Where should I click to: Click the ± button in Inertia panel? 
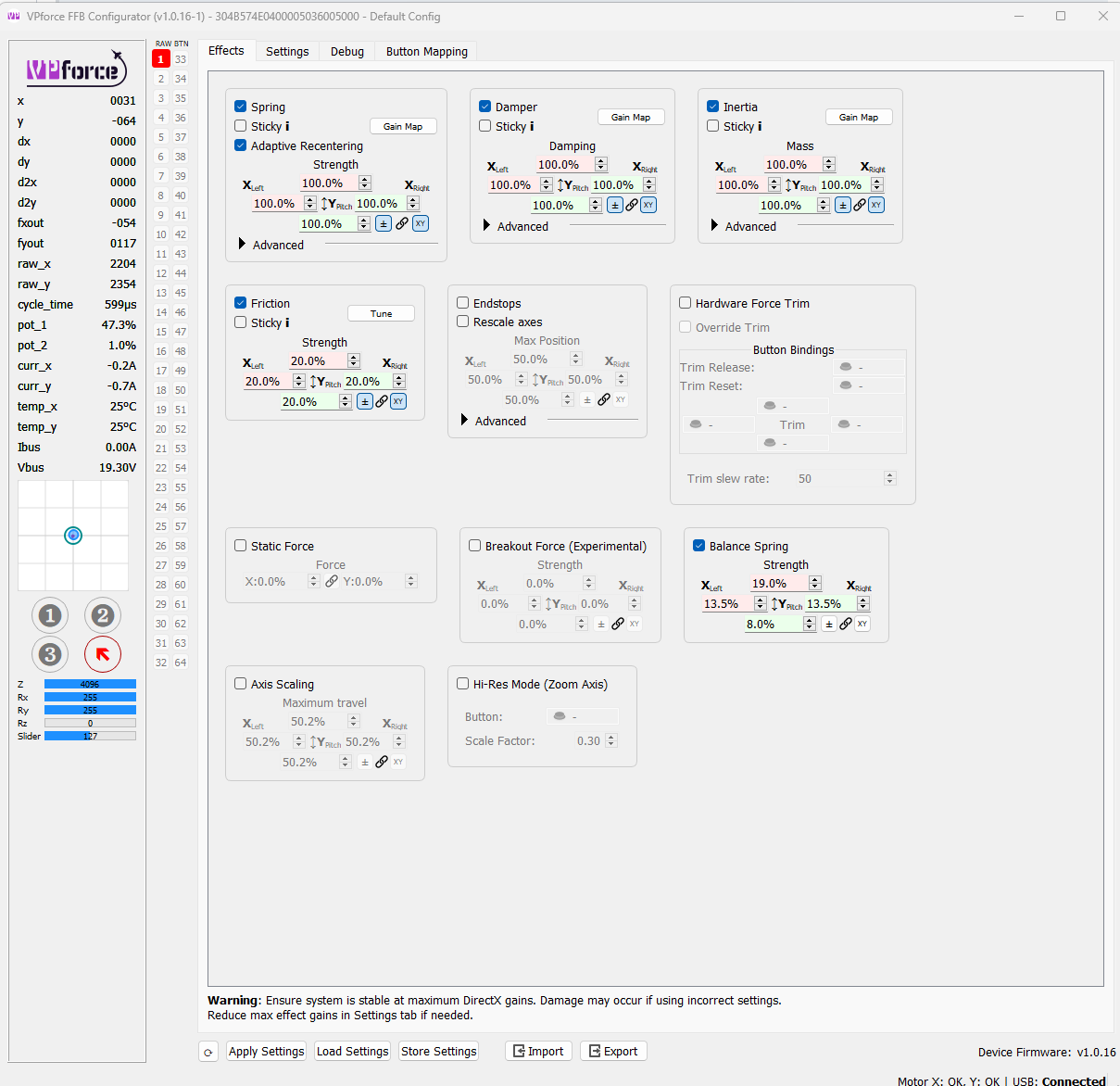click(x=842, y=206)
